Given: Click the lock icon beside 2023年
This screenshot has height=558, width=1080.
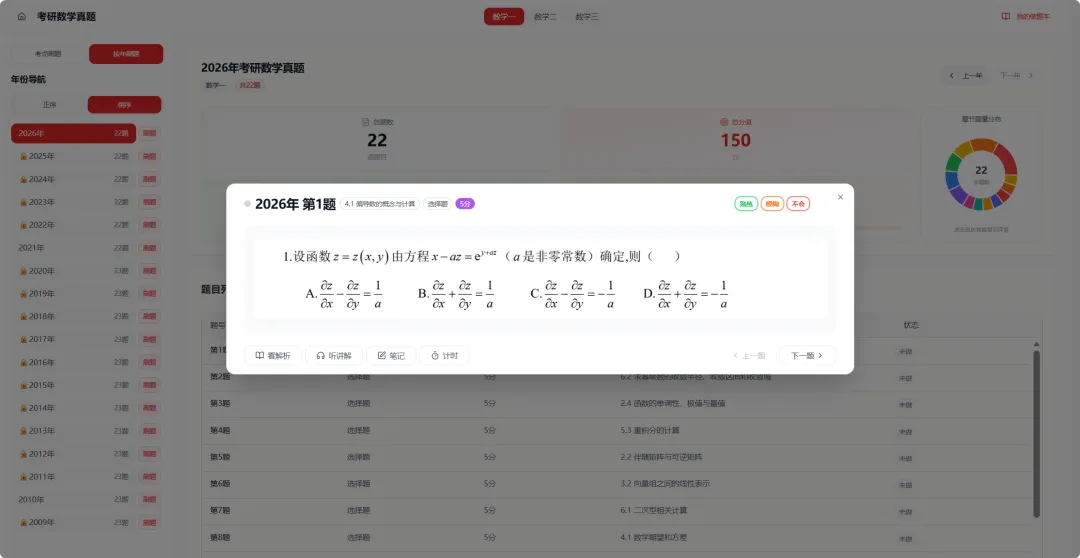Looking at the screenshot, I should click(x=23, y=203).
